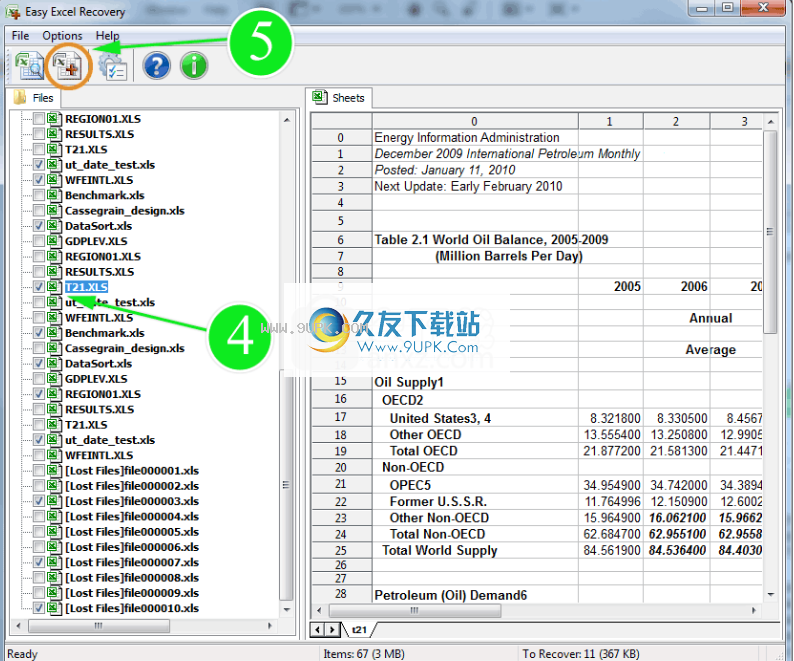
Task: Check the [Lost Files]file000009.xls checkbox
Action: pos(39,593)
